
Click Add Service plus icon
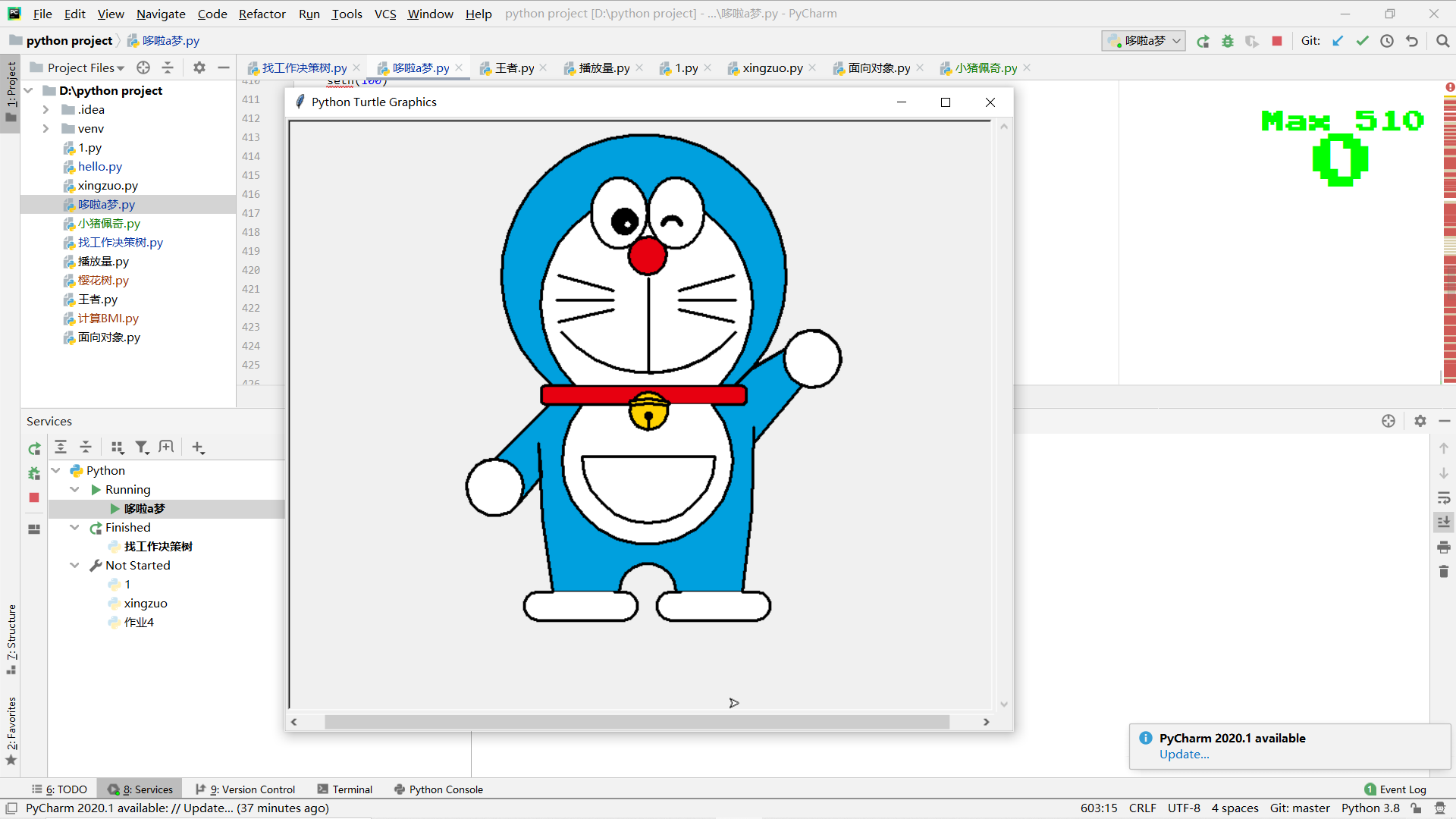point(198,447)
